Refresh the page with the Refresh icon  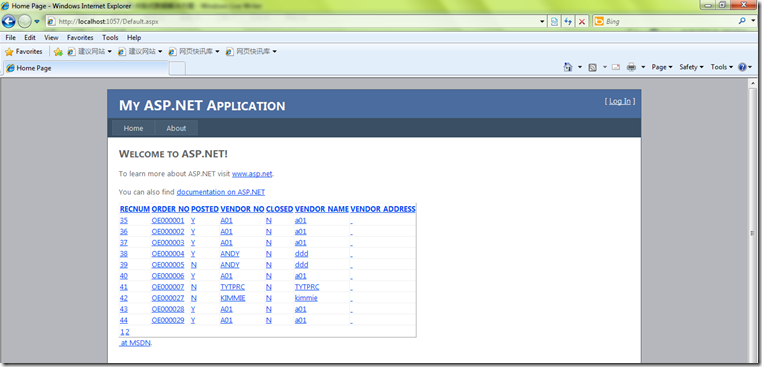click(568, 22)
